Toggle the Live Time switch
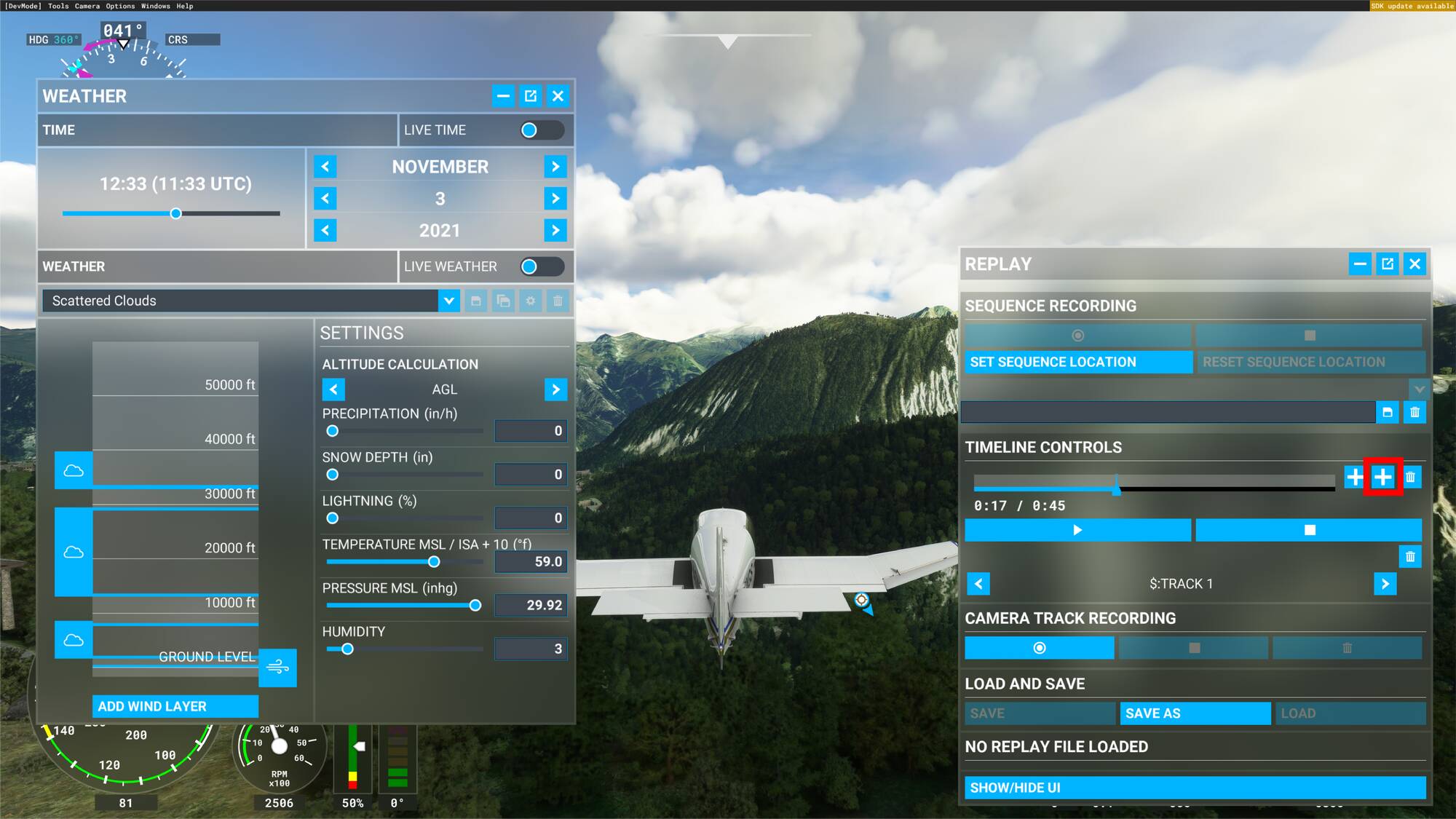The height and width of the screenshot is (819, 1456). [542, 130]
